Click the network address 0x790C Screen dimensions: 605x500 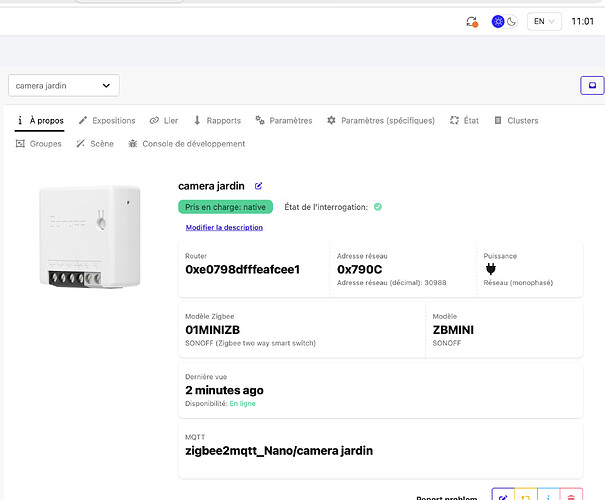pyautogui.click(x=360, y=269)
